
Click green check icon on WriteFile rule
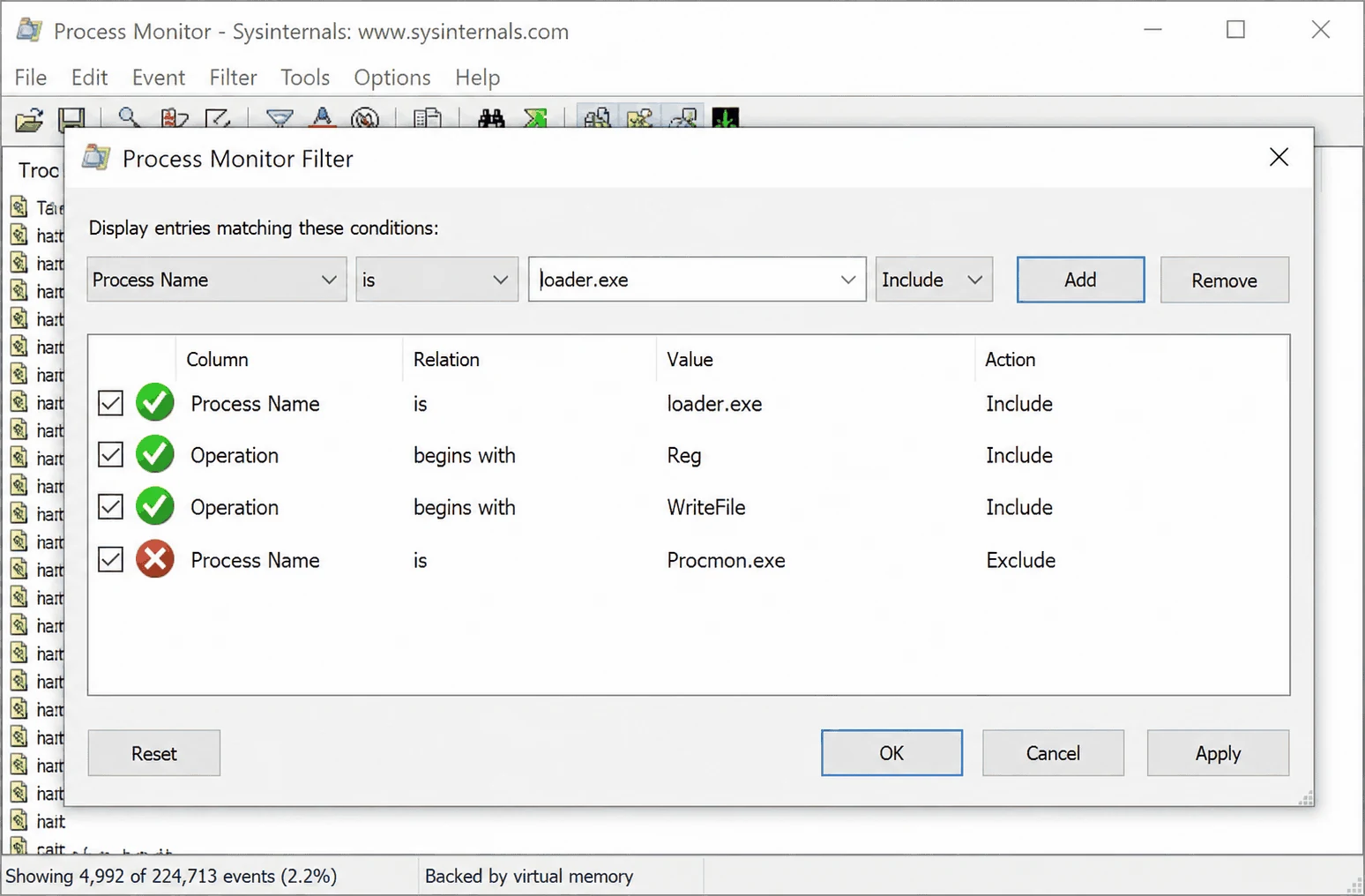(x=155, y=506)
